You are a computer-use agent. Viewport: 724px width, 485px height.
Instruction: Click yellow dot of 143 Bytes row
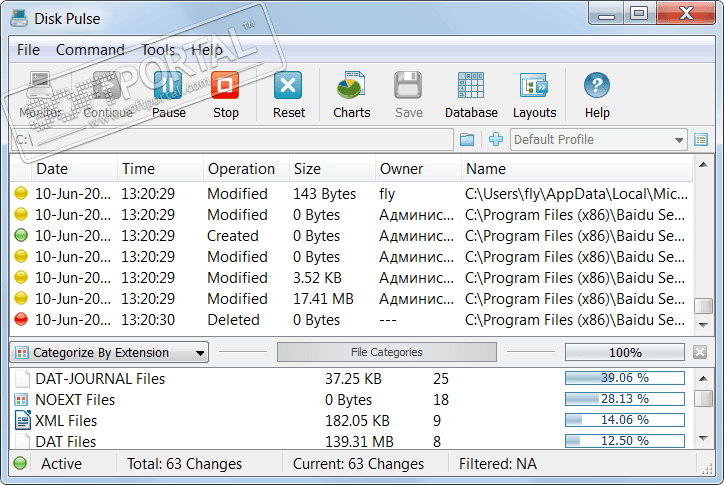click(x=21, y=193)
